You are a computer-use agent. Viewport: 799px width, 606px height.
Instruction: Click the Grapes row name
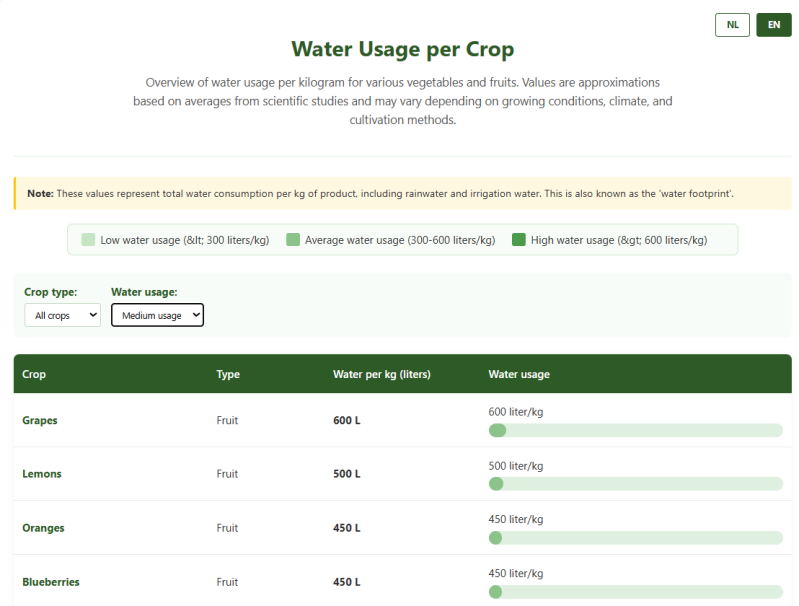tap(40, 420)
